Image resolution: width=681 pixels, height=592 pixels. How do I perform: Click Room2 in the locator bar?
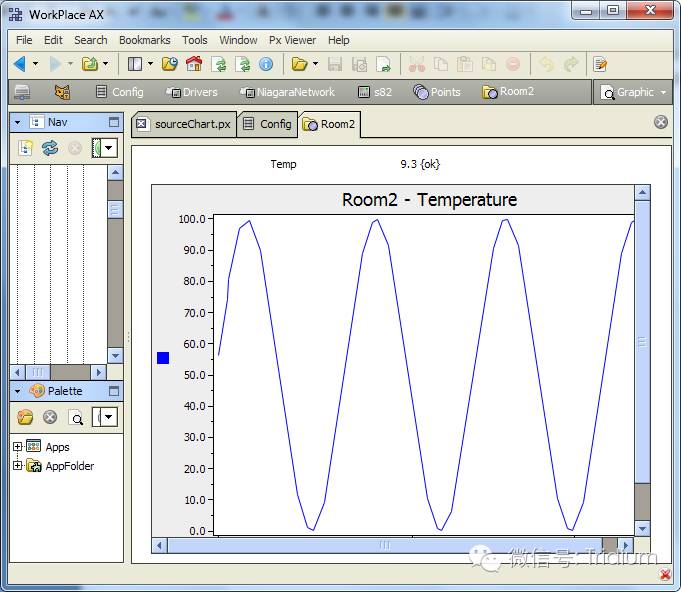508,92
